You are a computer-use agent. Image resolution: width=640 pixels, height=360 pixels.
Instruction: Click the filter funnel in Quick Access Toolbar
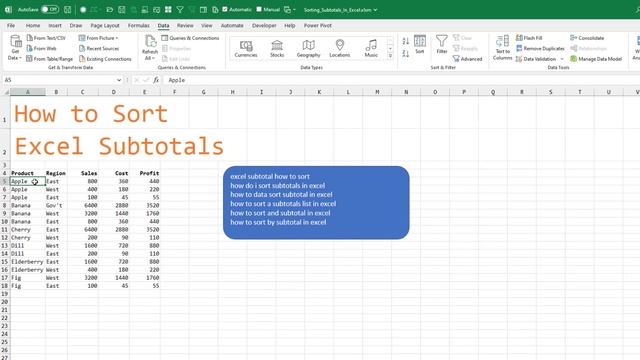(180, 9)
